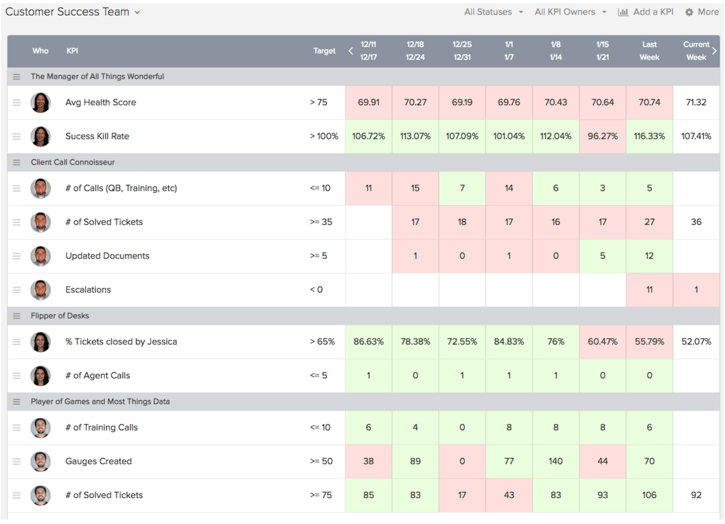This screenshot has width=725, height=524.
Task: Select the 52.07% current week cell
Action: 696,342
